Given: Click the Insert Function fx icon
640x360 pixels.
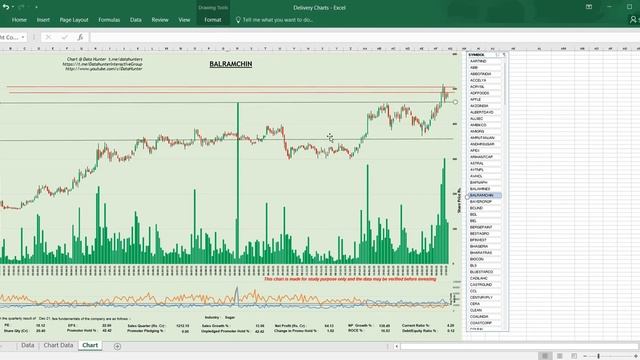Looking at the screenshot, I should (x=80, y=37).
